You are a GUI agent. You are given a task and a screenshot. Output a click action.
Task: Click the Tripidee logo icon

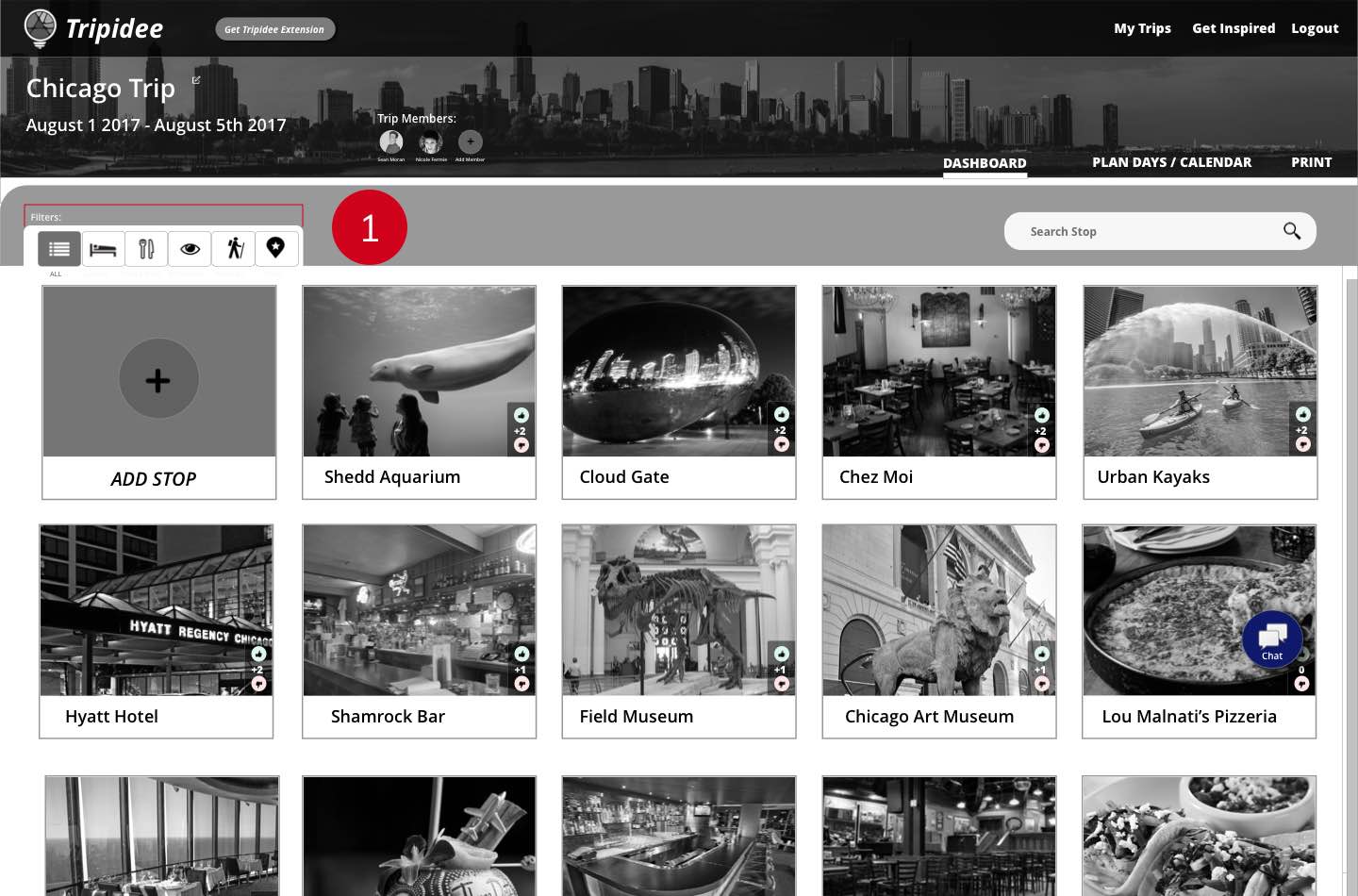[x=40, y=28]
